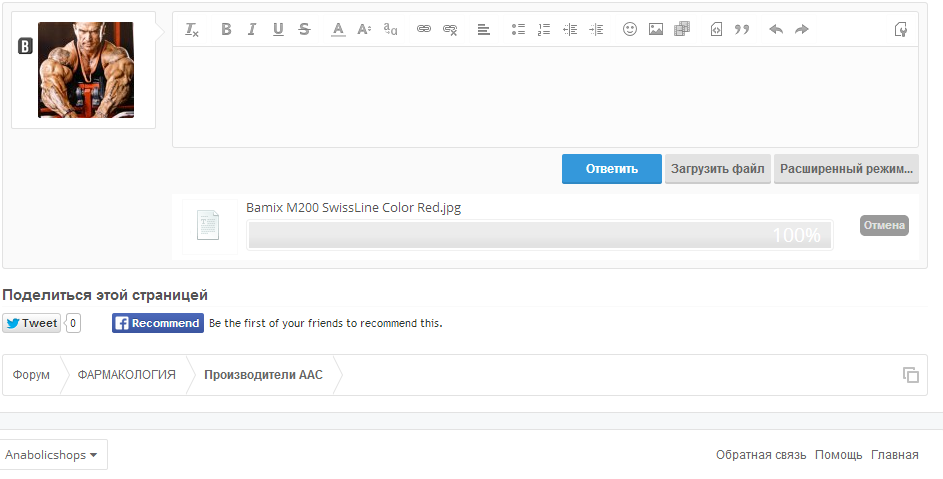Redo the last edit
The width and height of the screenshot is (943, 479).
[x=802, y=30]
